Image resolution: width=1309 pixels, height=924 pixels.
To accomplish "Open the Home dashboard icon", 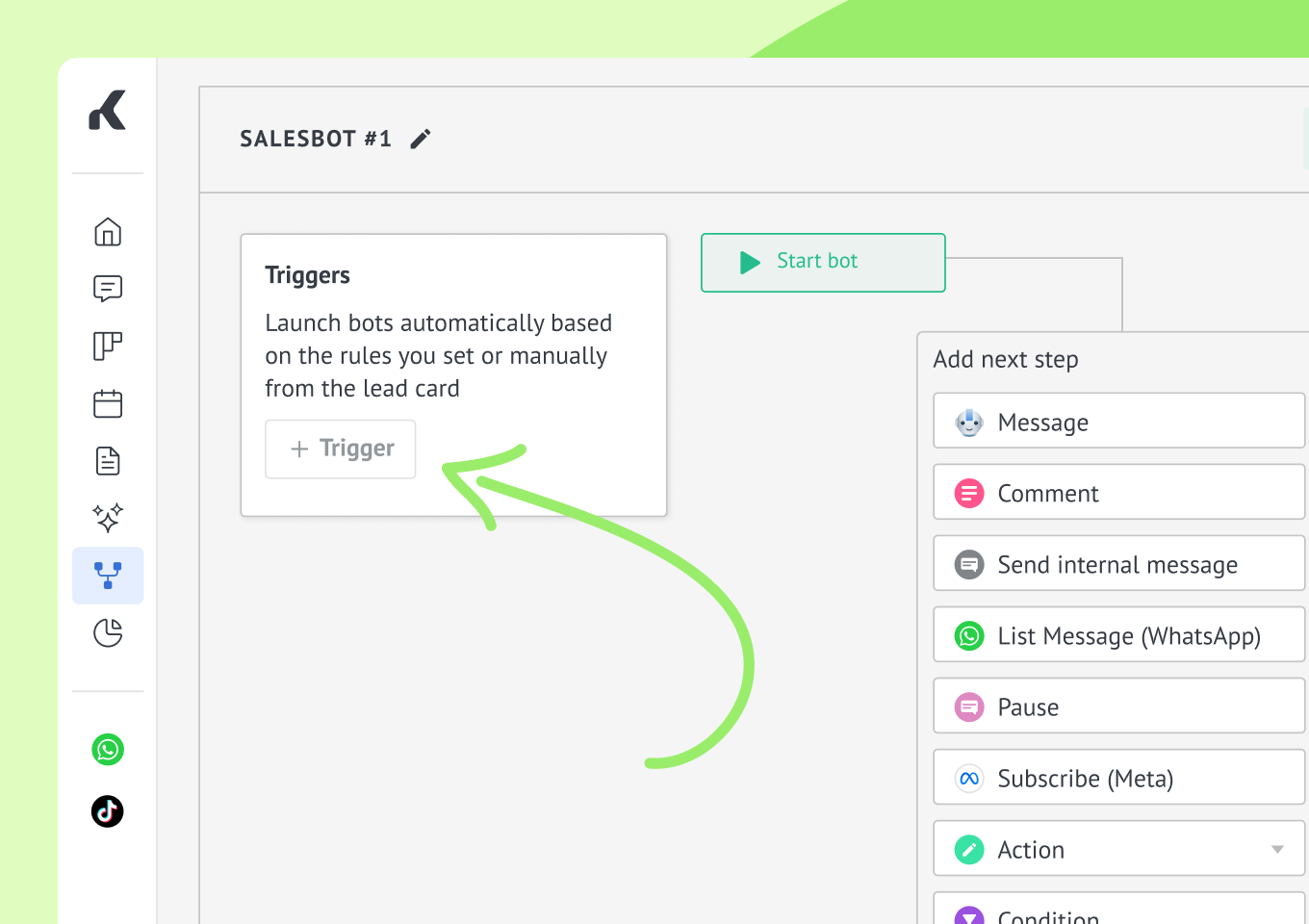I will pos(108,232).
